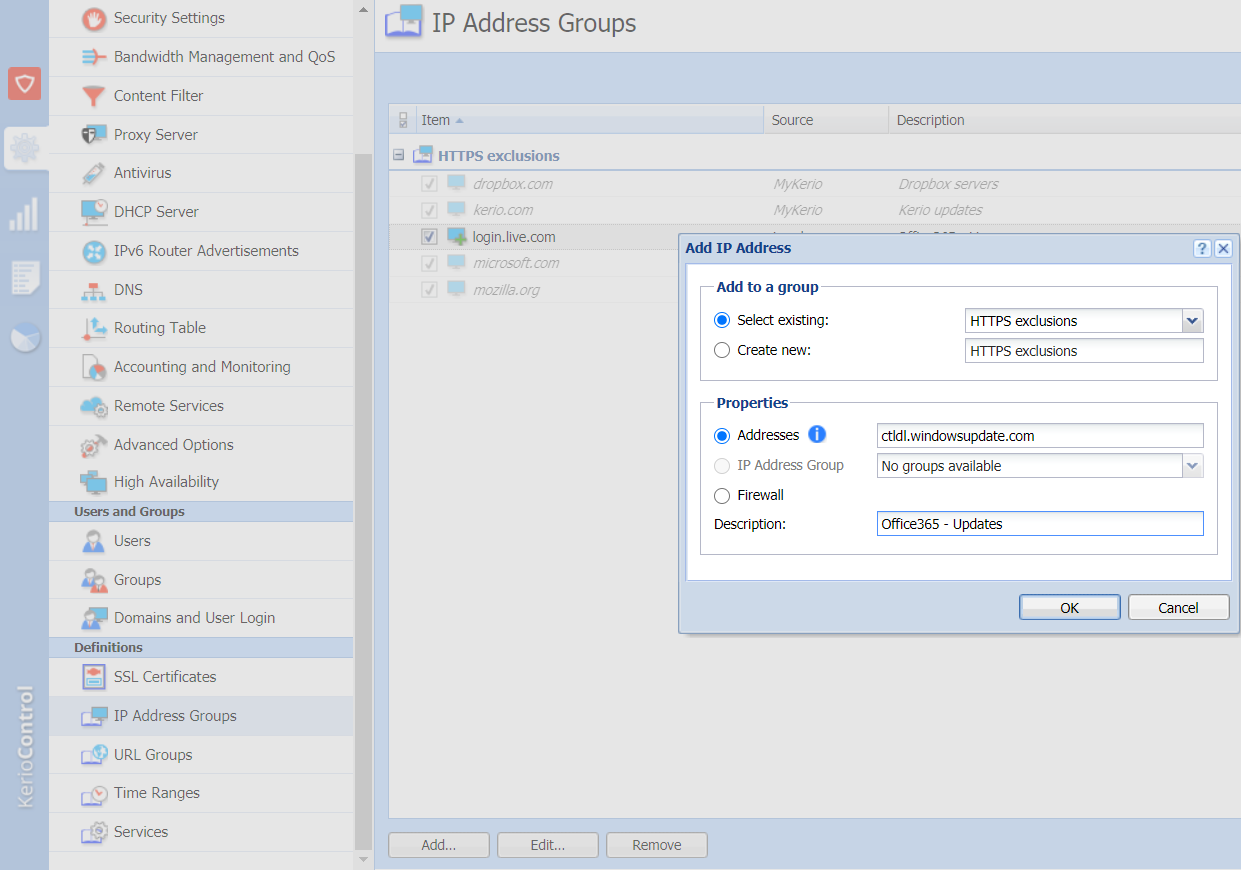
Task: Go to the Content Filter section
Action: pyautogui.click(x=201, y=96)
